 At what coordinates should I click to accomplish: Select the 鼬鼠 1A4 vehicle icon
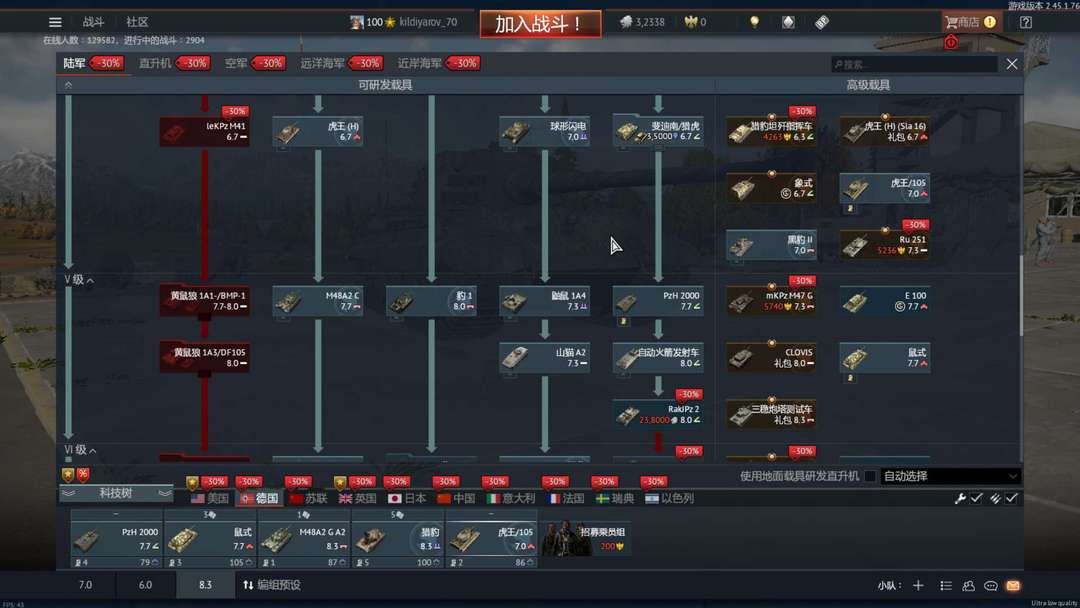coord(544,301)
